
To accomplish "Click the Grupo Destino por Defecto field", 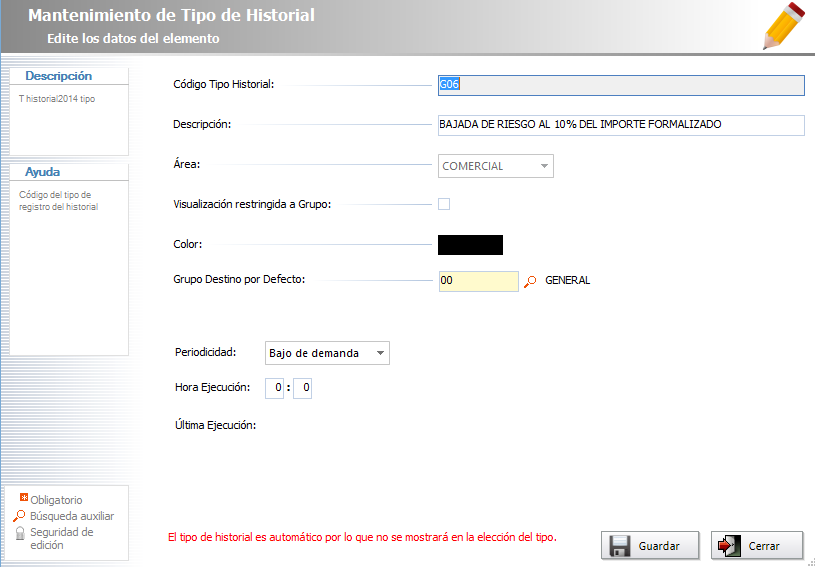I will click(479, 281).
